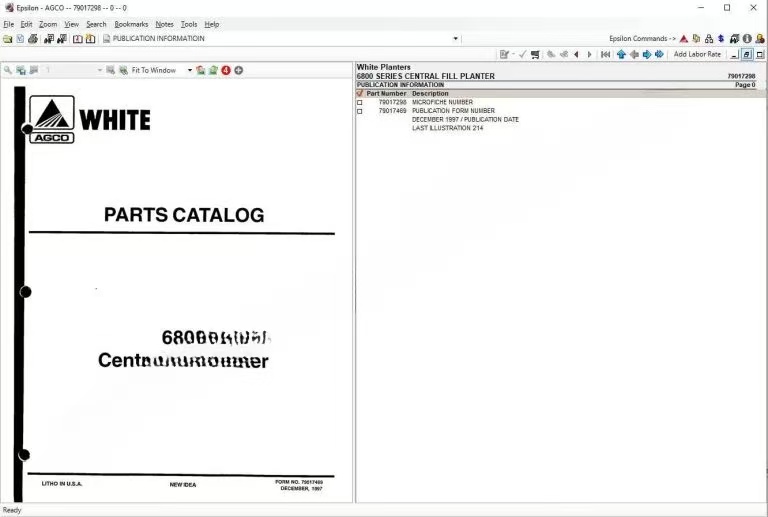
Task: Click the open folder toolbar icon
Action: click(x=8, y=39)
